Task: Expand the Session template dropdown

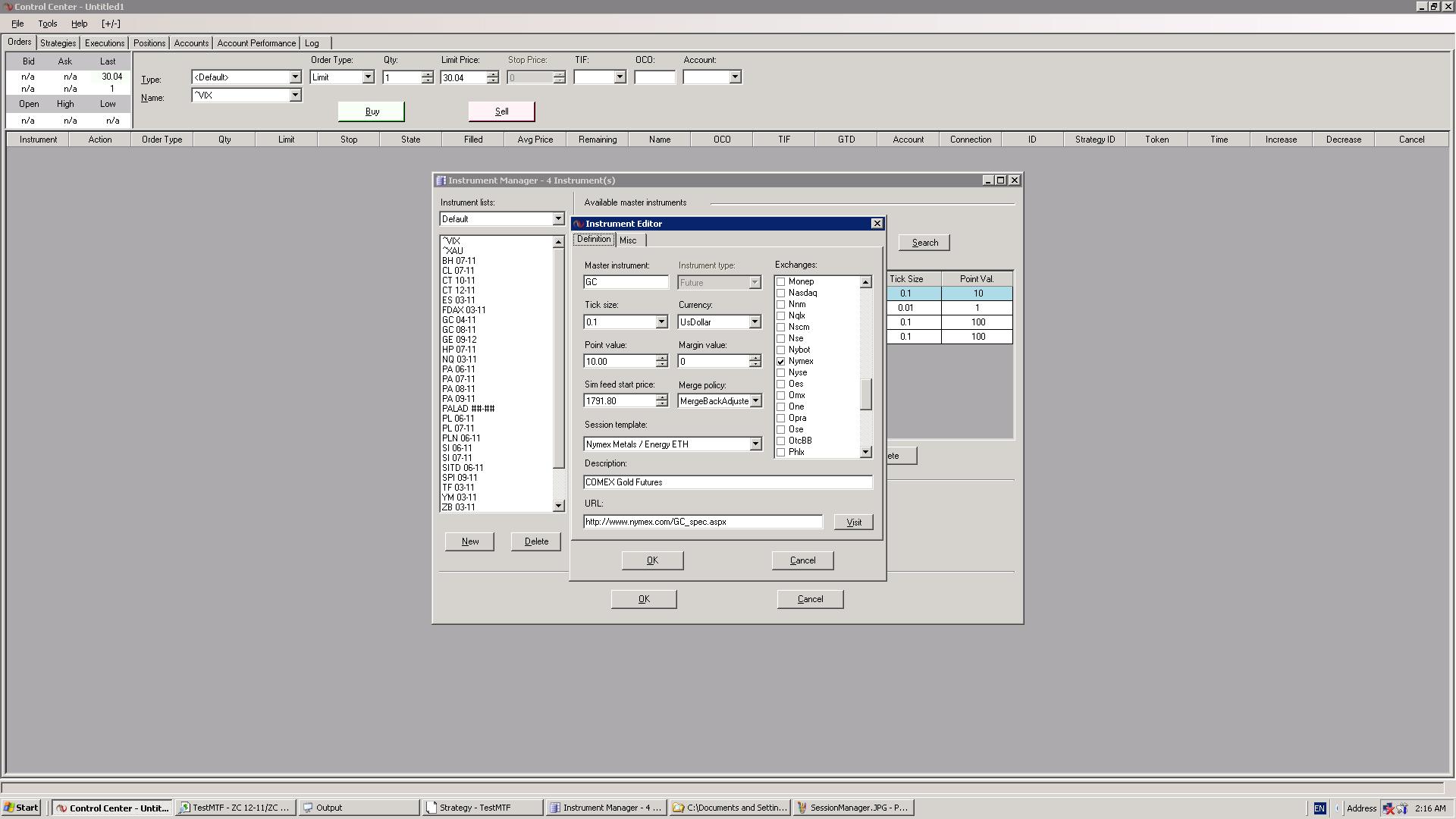Action: click(755, 444)
